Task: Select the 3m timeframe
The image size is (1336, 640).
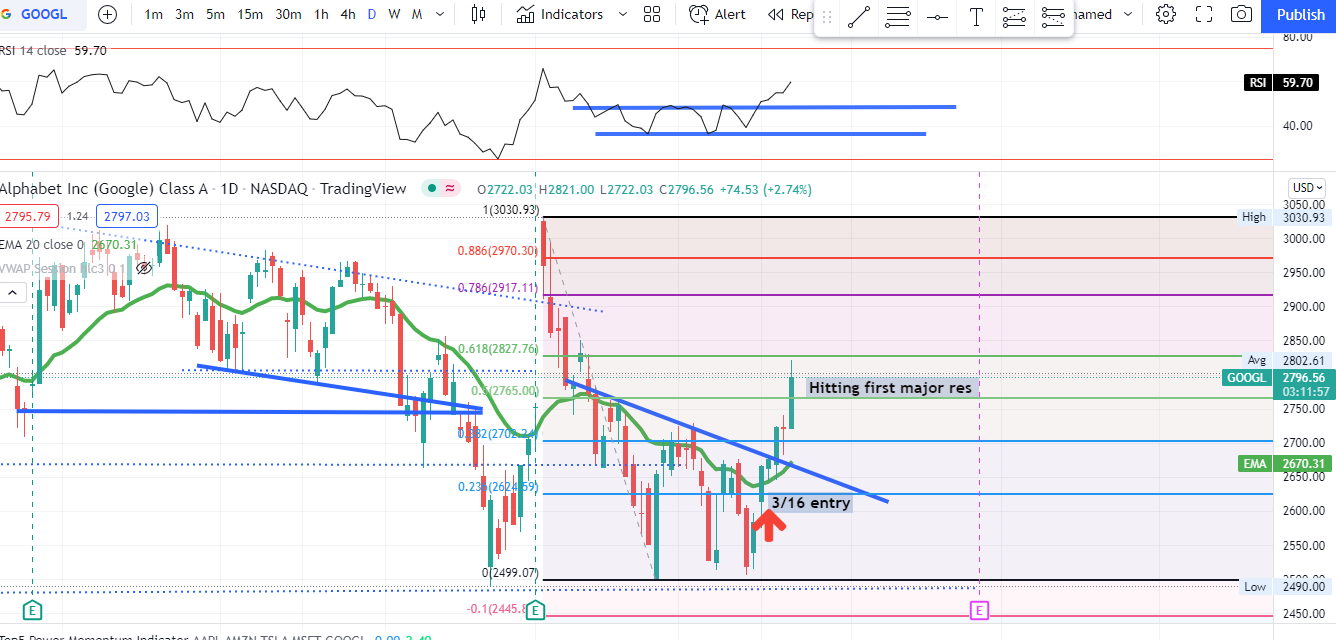Action: pos(185,14)
